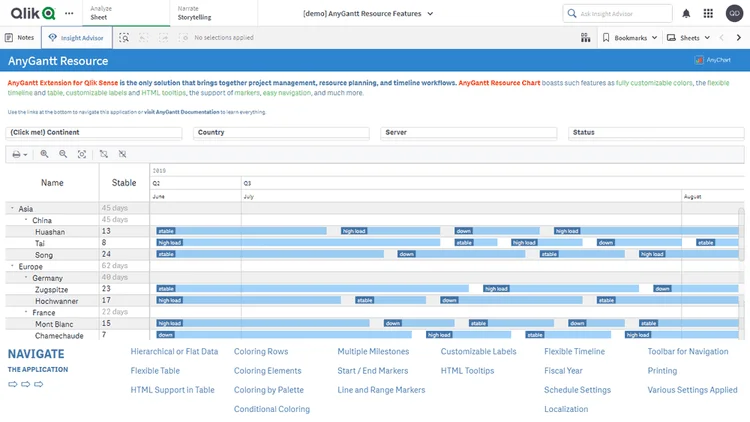Open smart search selections tool
Image resolution: width=750 pixels, height=422 pixels.
(124, 37)
